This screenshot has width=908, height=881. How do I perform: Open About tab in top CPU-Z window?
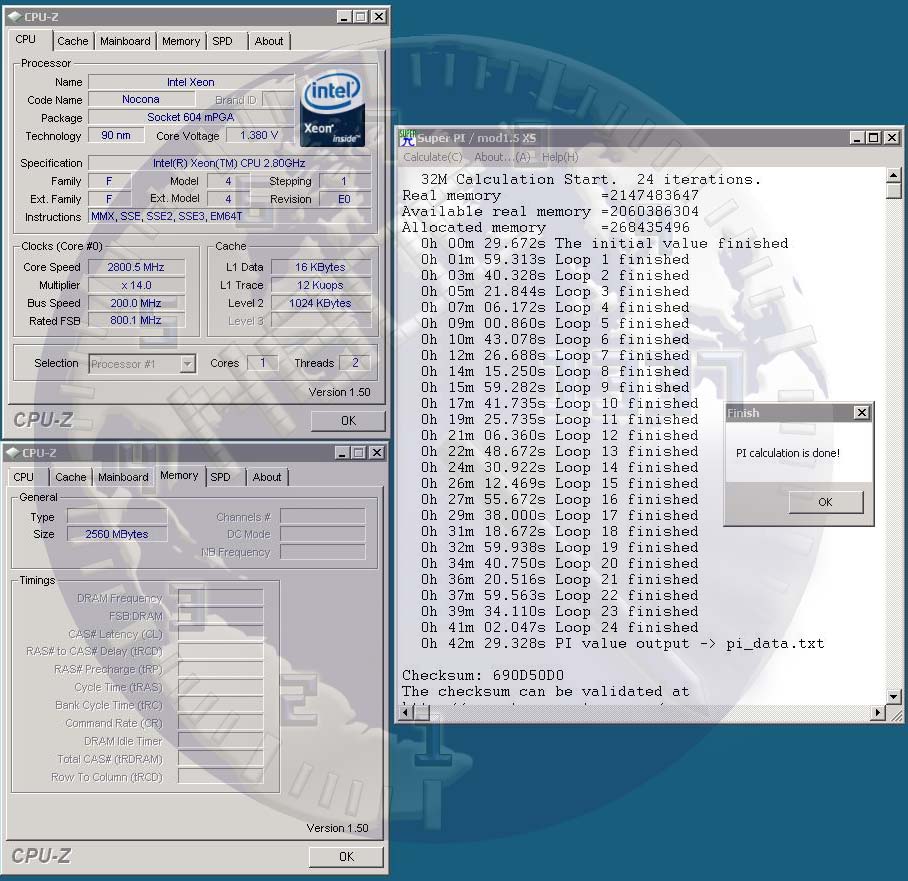click(269, 41)
